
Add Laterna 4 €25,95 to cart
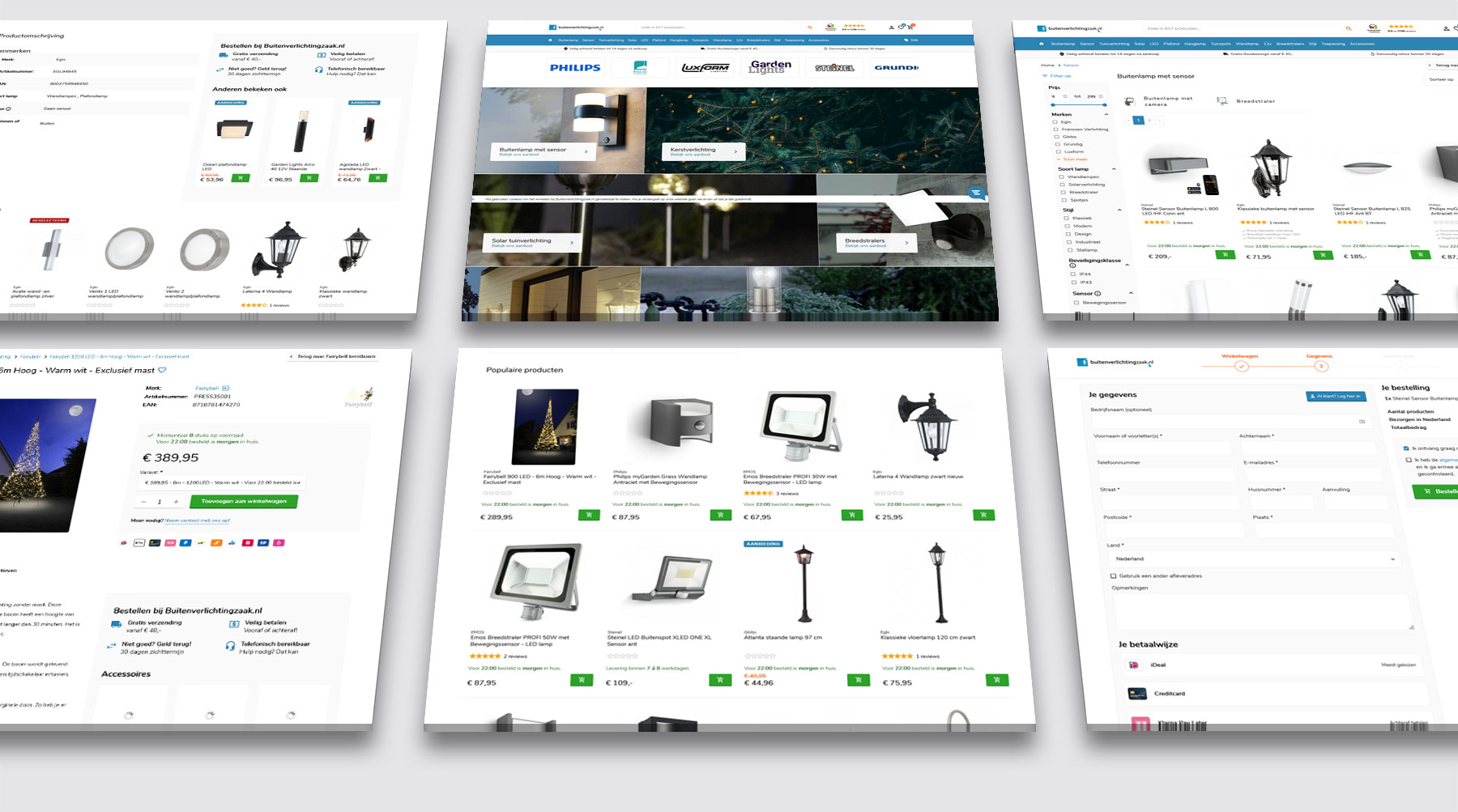(x=984, y=515)
